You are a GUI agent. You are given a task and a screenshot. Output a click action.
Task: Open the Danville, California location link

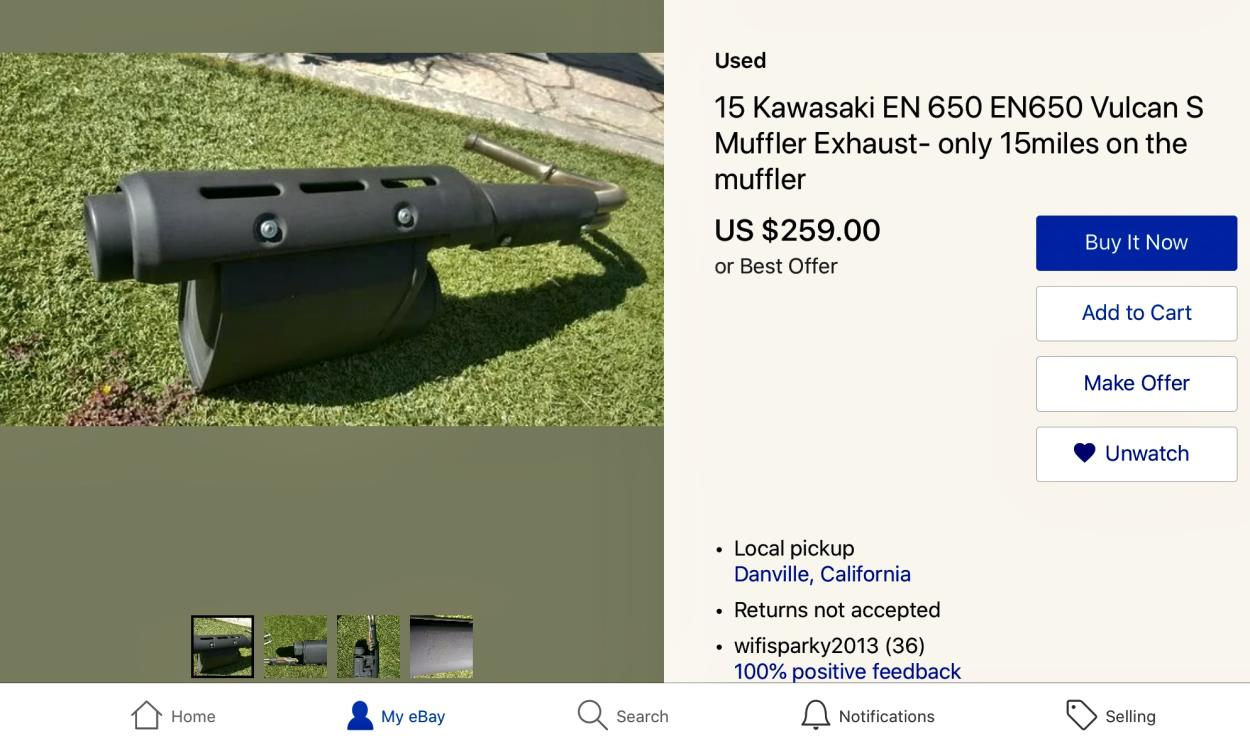pyautogui.click(x=822, y=574)
